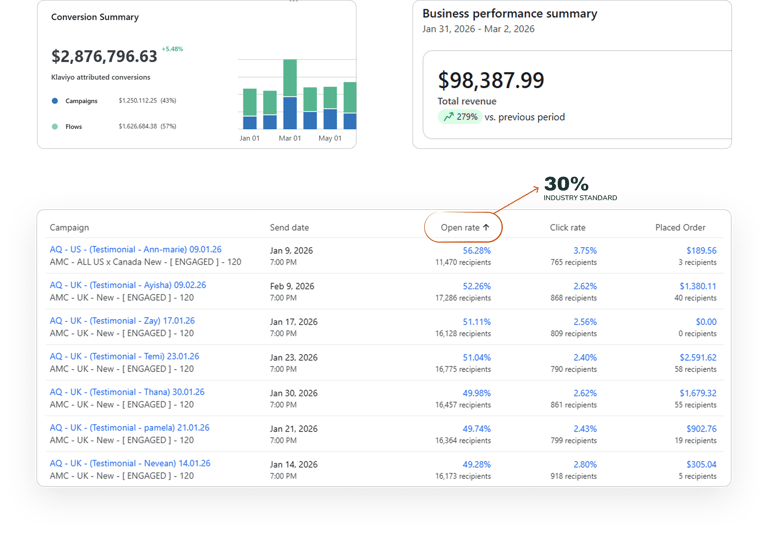Click the $2,591.62 placed order value

pos(698,358)
